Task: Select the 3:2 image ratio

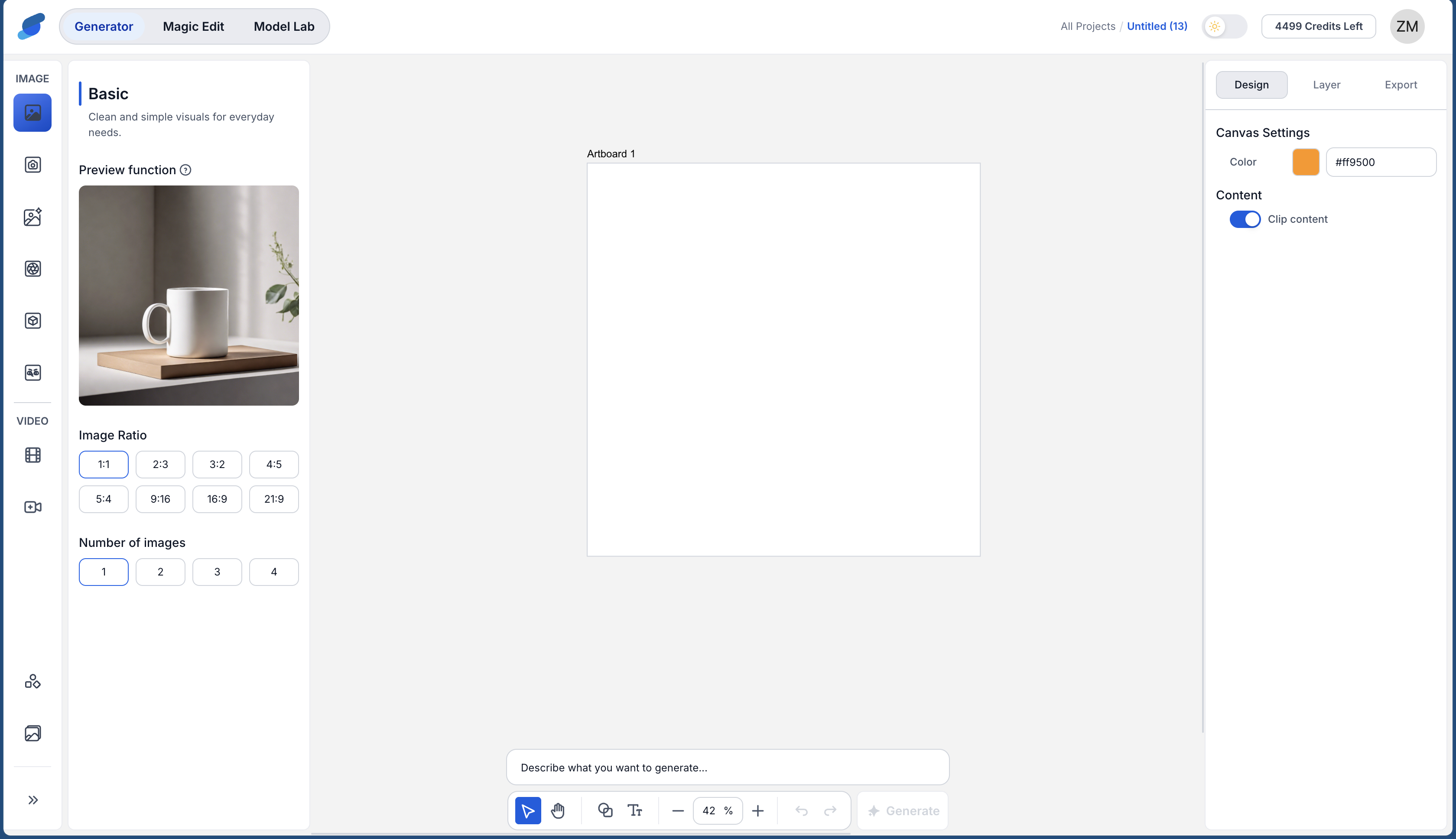Action: [217, 465]
